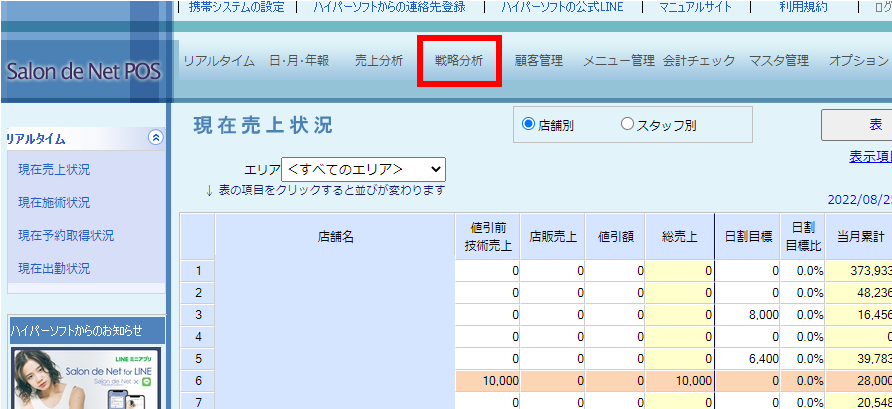This screenshot has height=409, width=892.
Task: Open 現在出勤状況 in the sidebar
Action: pyautogui.click(x=54, y=269)
